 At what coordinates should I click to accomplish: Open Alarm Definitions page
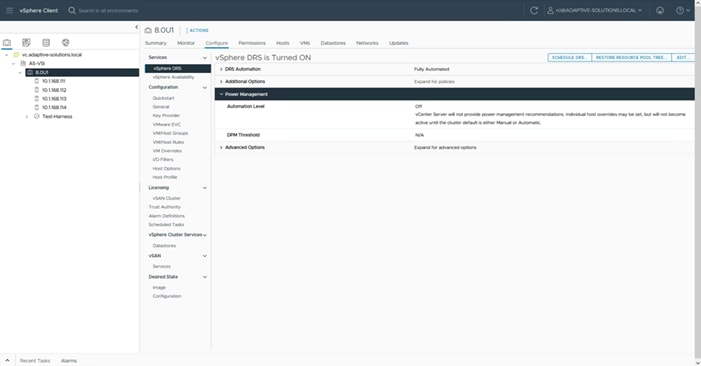(x=167, y=216)
